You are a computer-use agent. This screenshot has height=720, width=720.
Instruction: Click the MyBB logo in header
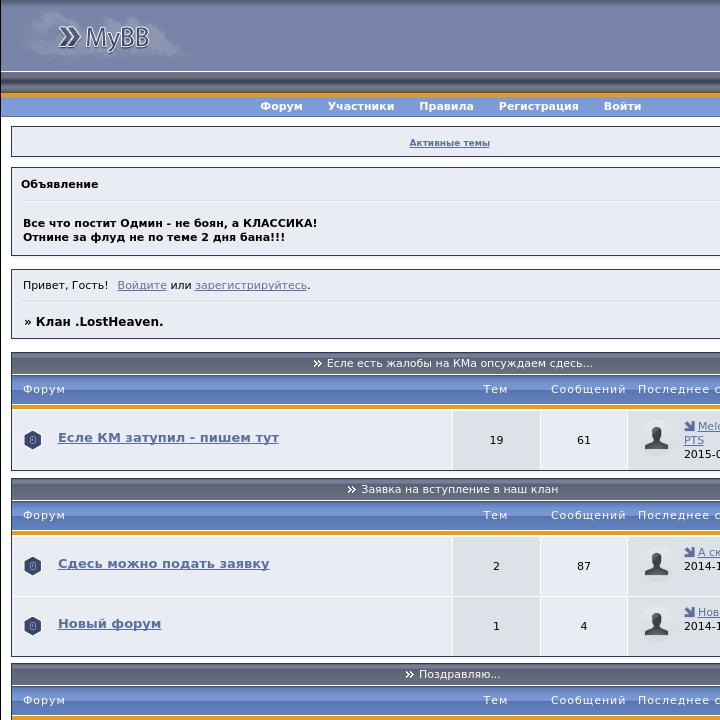(104, 38)
